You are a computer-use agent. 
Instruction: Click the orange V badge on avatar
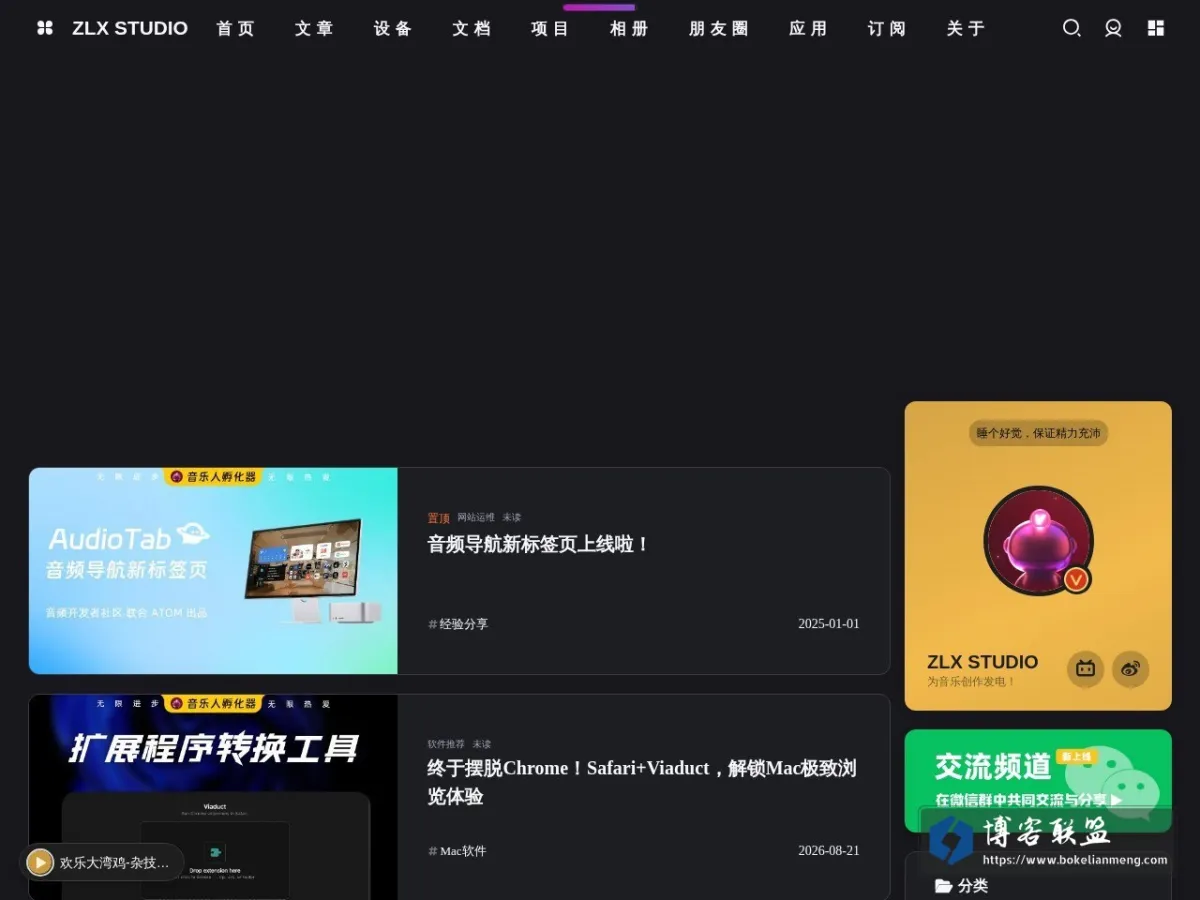click(1076, 578)
